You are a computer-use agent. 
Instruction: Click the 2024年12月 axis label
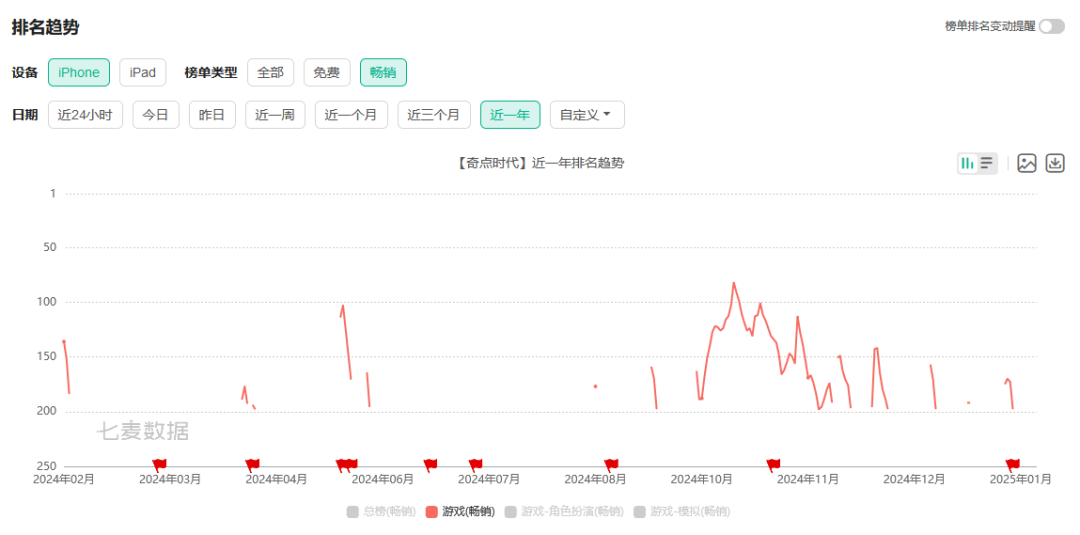click(914, 479)
